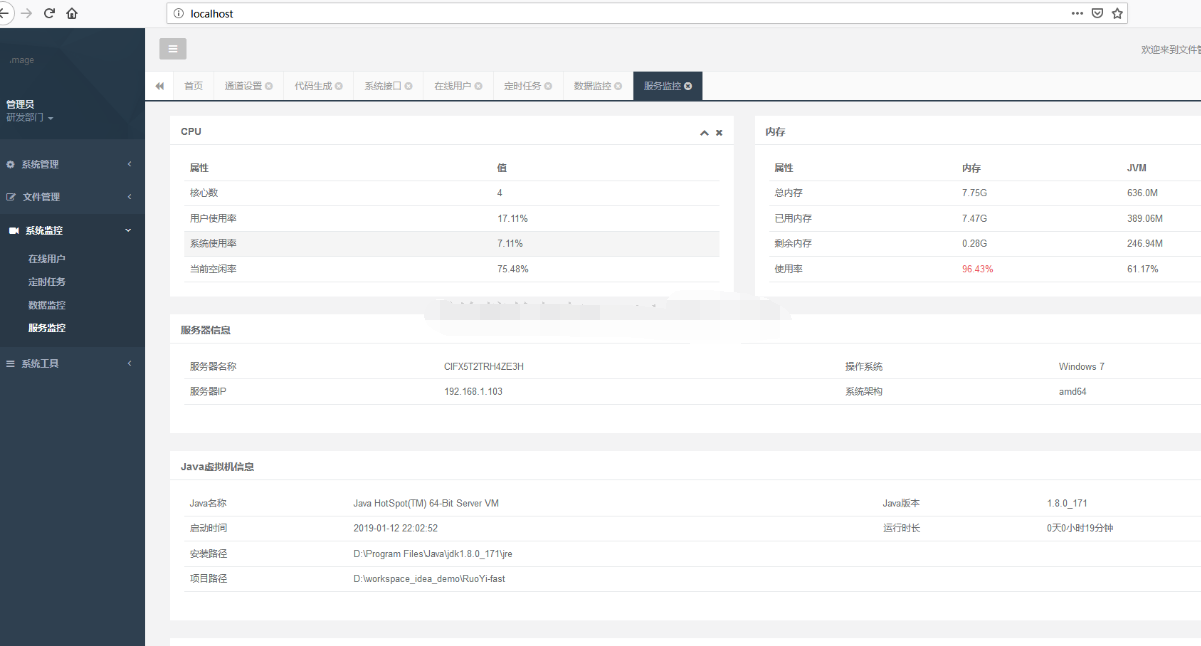Image resolution: width=1201 pixels, height=646 pixels.
Task: Open 数据监控 in the sidebar submenu
Action: pos(47,305)
